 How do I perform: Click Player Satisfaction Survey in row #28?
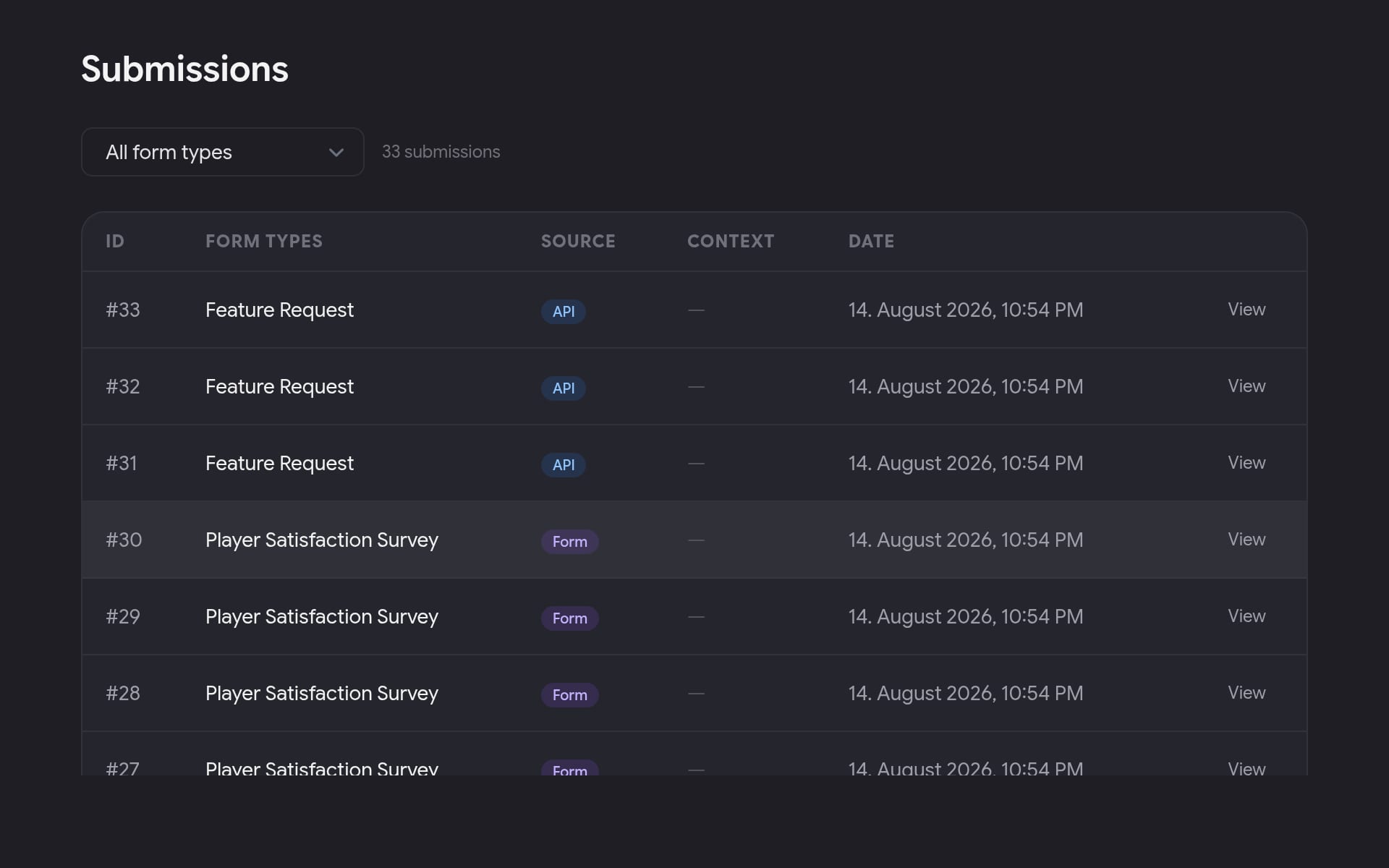[322, 694]
